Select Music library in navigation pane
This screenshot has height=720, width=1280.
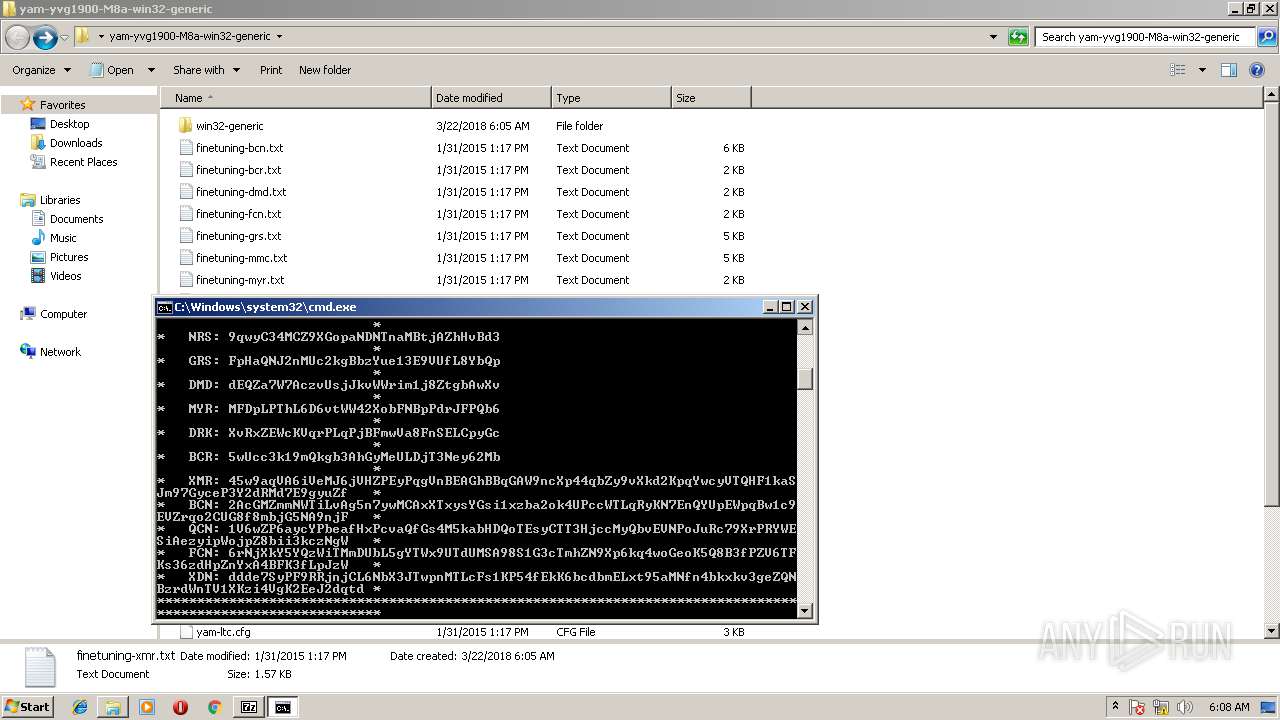tap(63, 238)
